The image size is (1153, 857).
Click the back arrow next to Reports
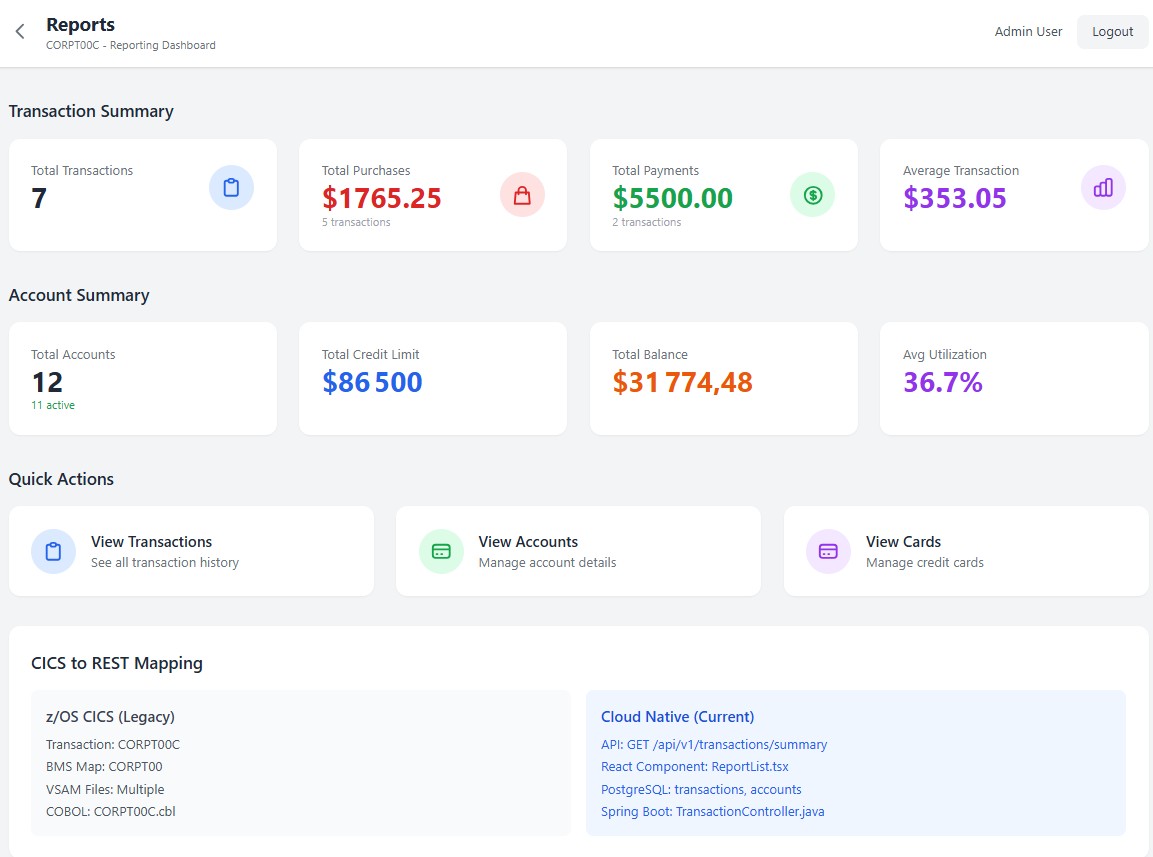click(18, 31)
